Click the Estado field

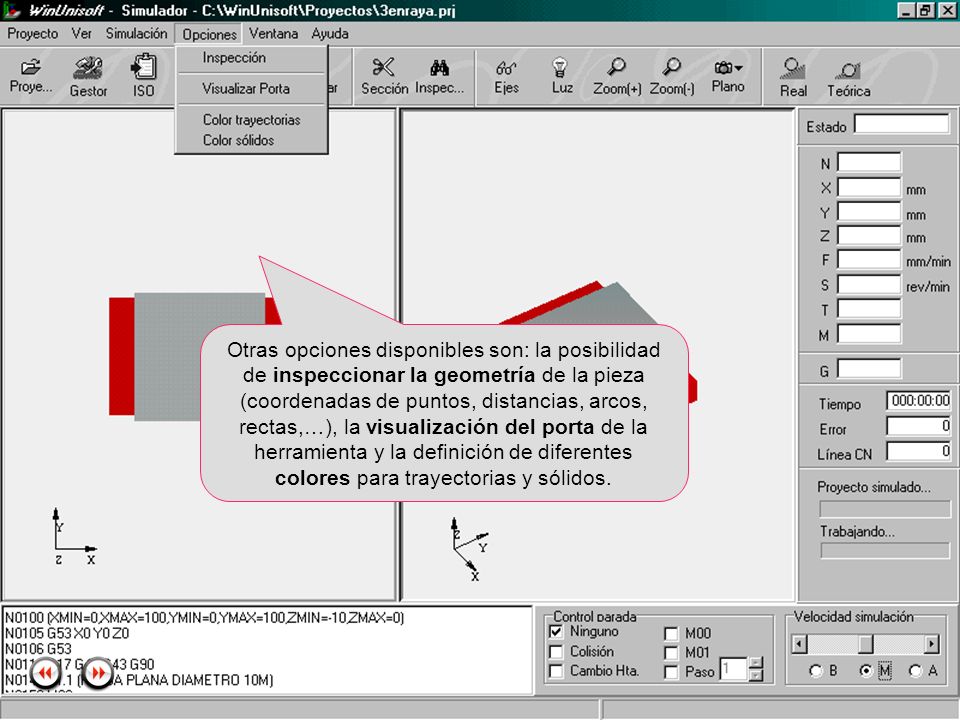click(901, 124)
